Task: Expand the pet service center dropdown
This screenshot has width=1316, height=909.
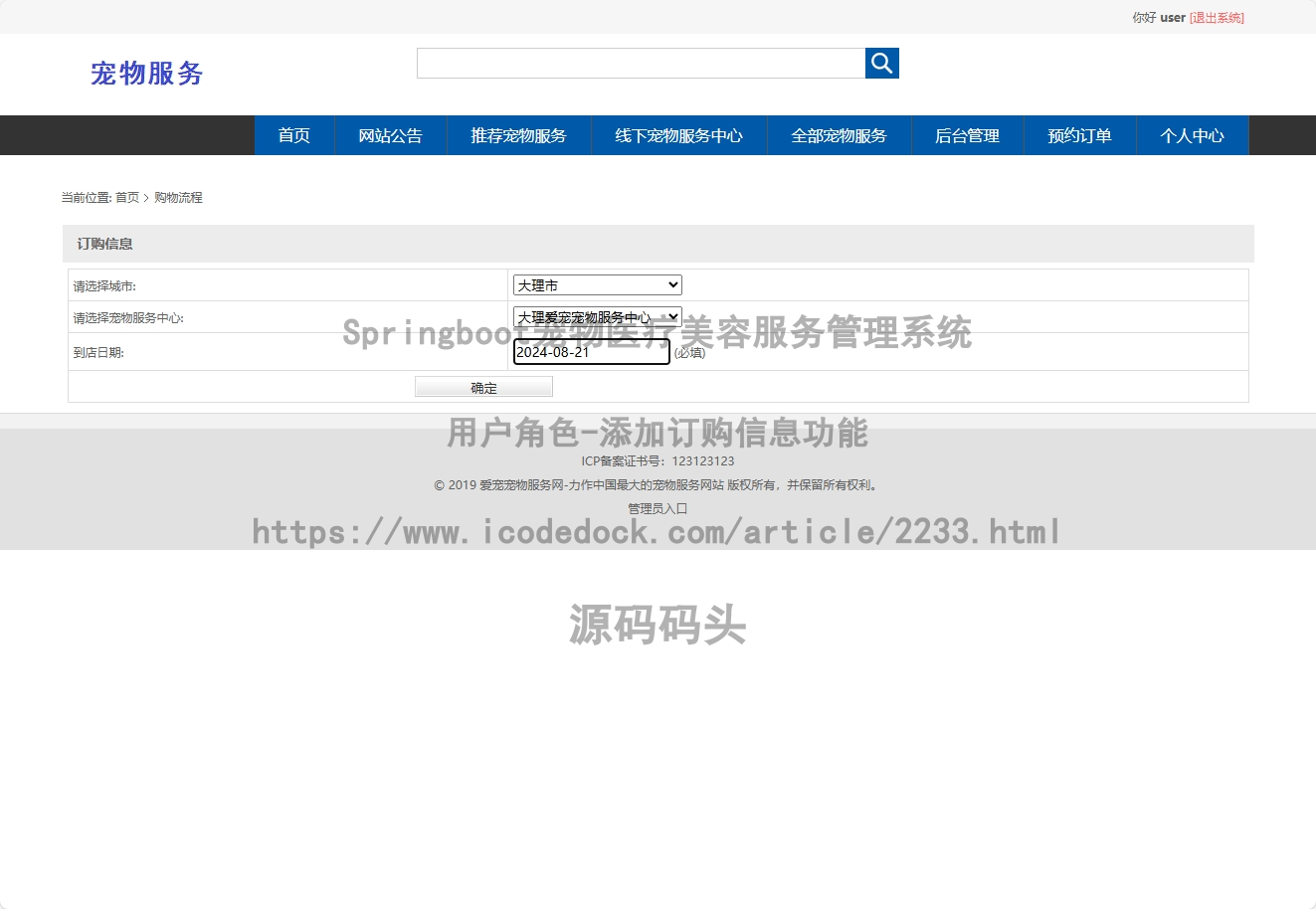Action: [598, 317]
